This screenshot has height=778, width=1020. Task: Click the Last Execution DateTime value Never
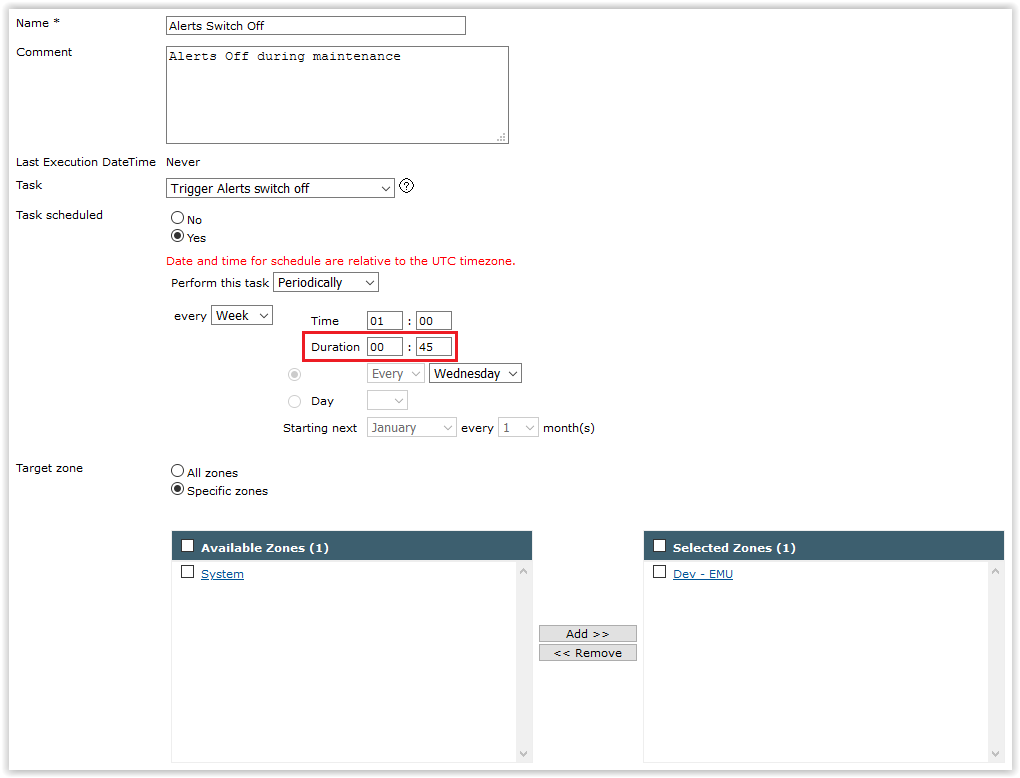click(183, 162)
